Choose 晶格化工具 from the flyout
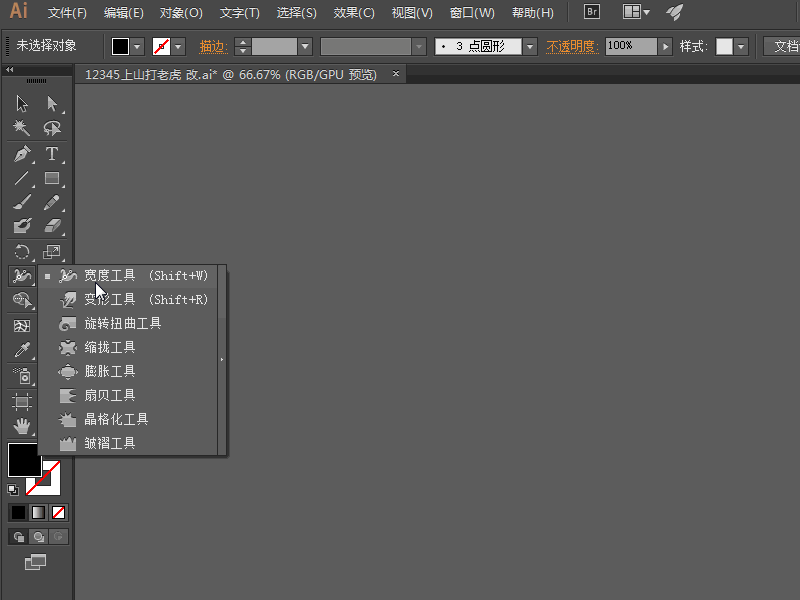800x600 pixels. (116, 419)
